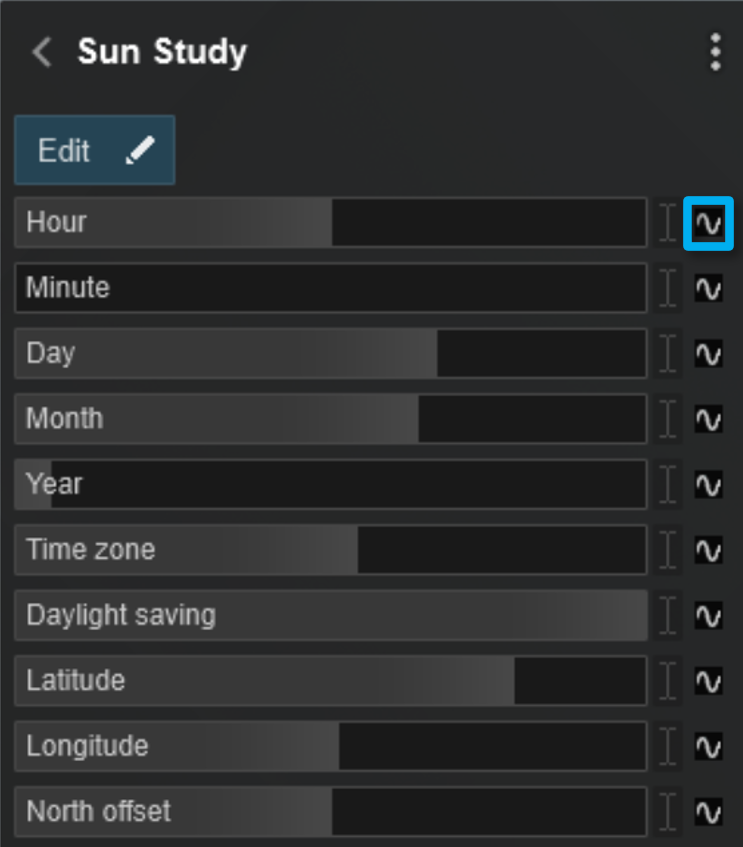Toggle the Longitude animation curve icon
This screenshot has height=847, width=743.
coord(708,747)
